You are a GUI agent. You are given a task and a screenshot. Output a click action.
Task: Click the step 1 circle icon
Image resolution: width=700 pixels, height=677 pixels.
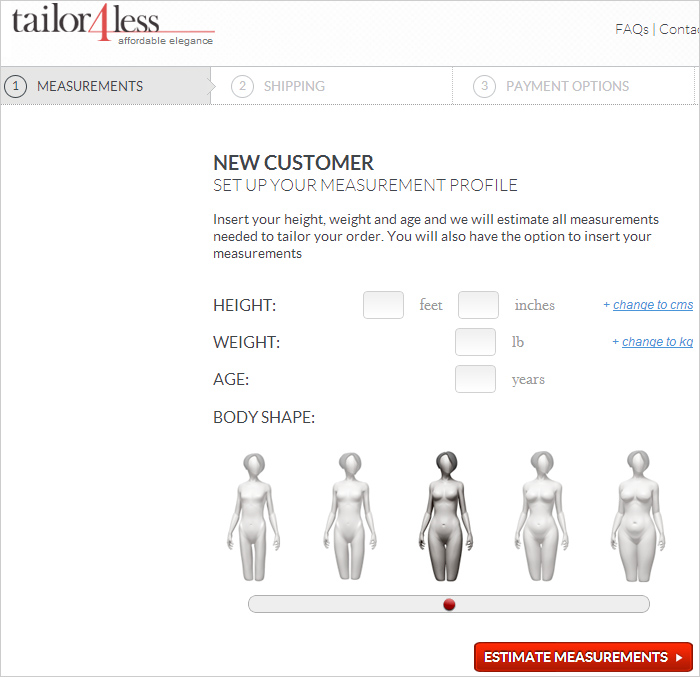point(16,86)
